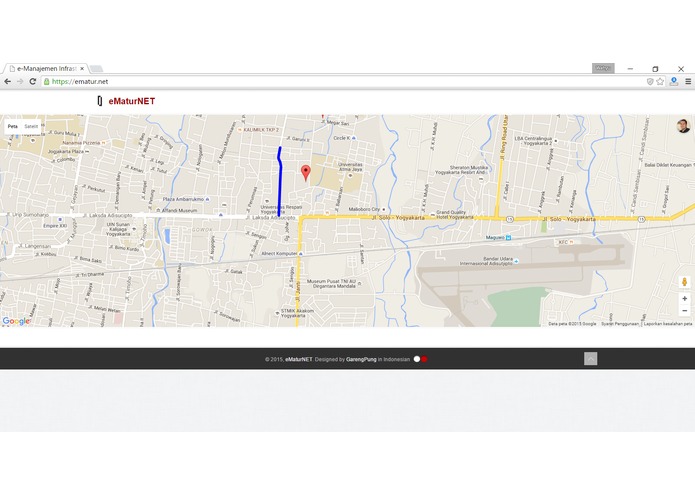
Task: Click Sheraton Mustika Yogyakarta Resort label
Action: click(461, 170)
